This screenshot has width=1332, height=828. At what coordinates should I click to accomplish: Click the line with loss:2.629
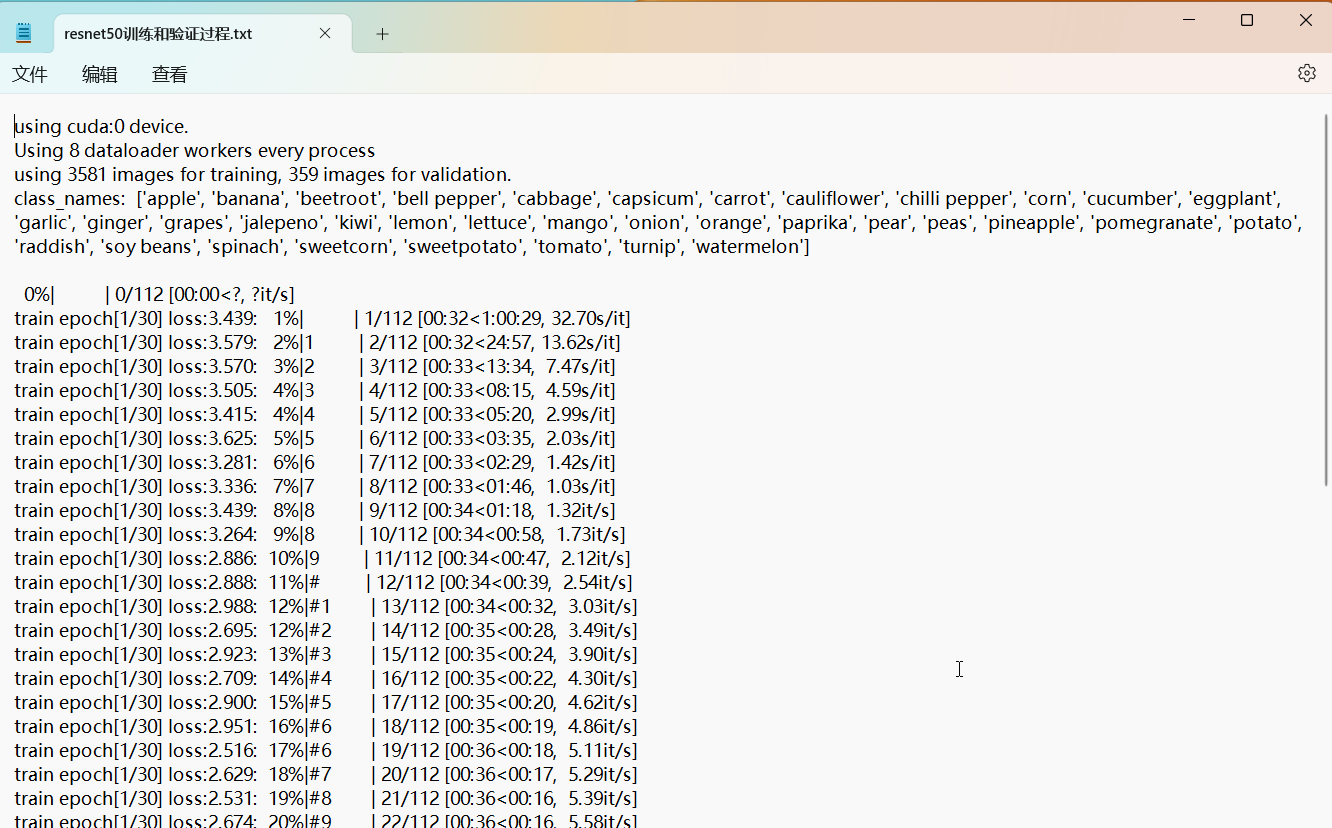pos(326,775)
